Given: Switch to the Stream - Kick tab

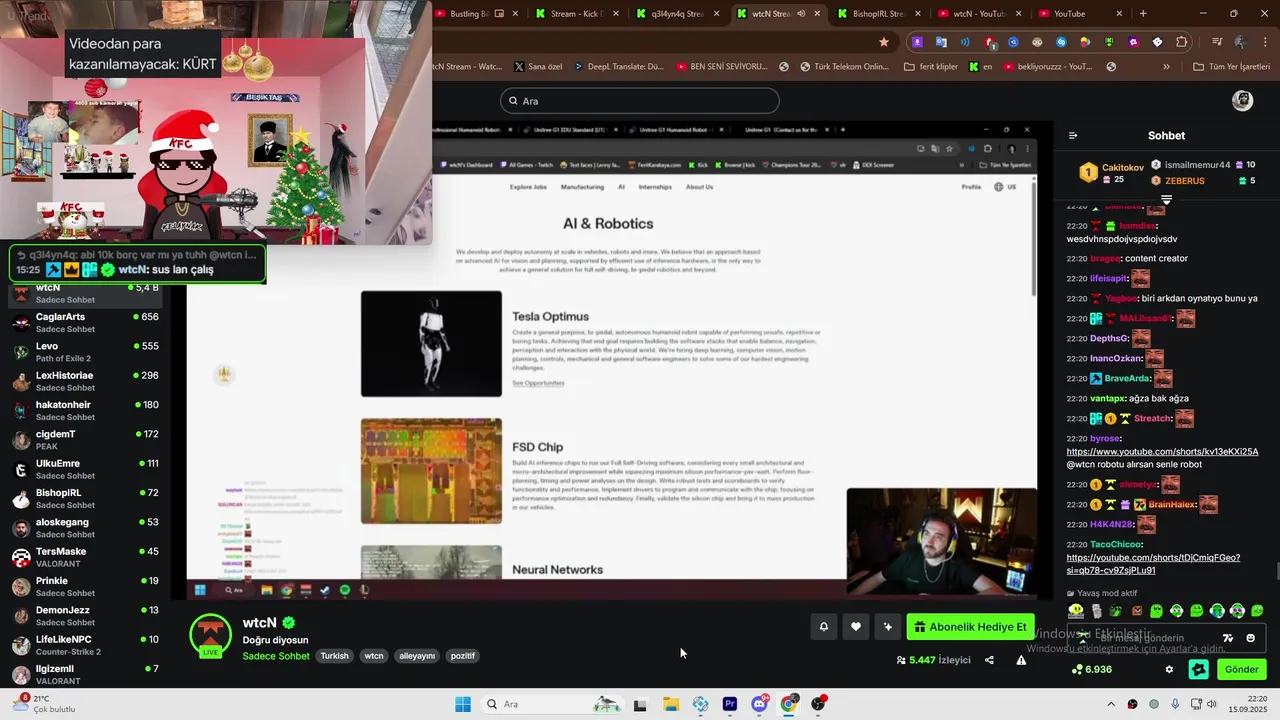Looking at the screenshot, I should pyautogui.click(x=576, y=14).
